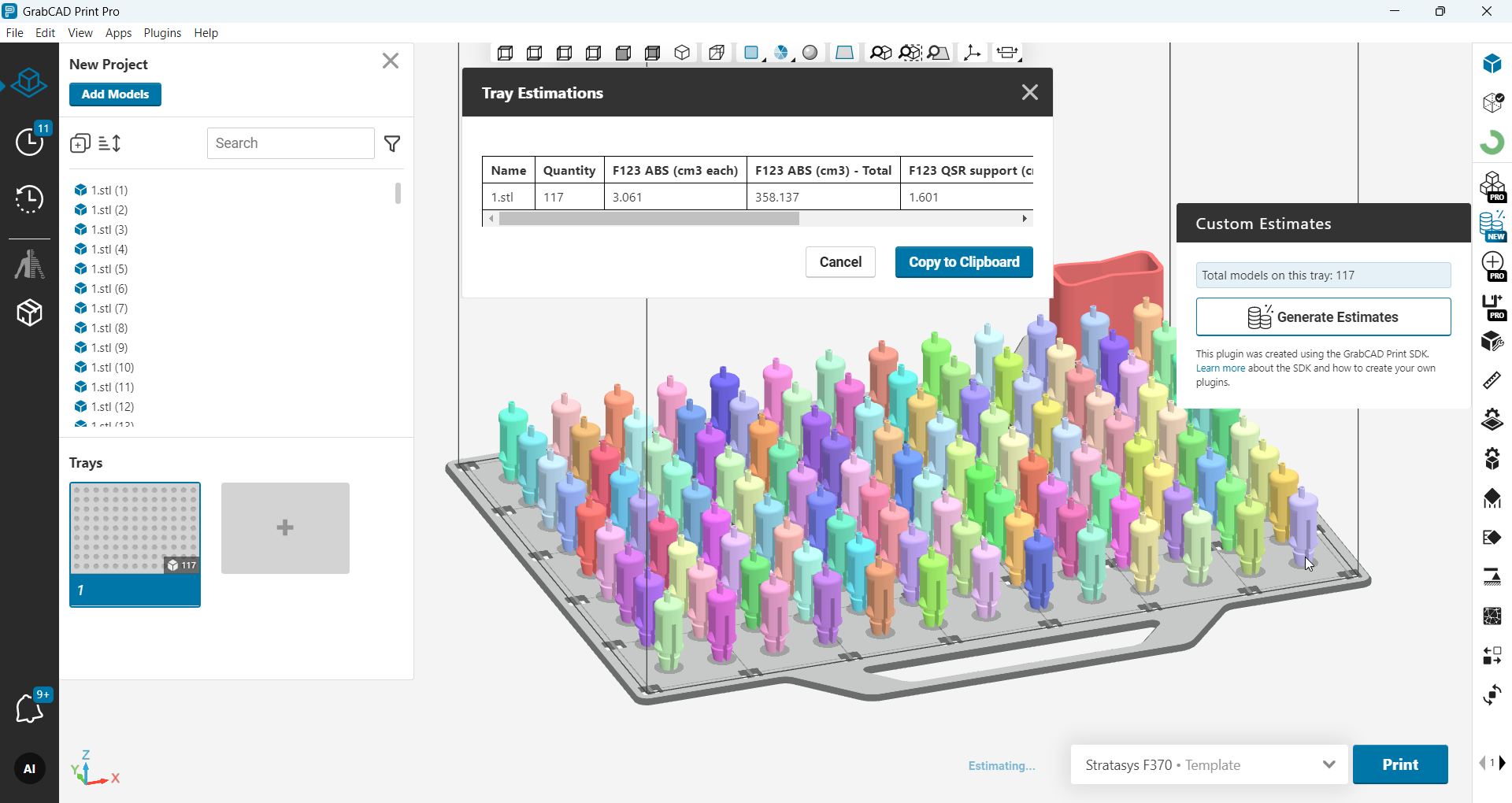This screenshot has width=1512, height=803.
Task: Click the zoom to tray magnifier icon
Action: [x=939, y=53]
